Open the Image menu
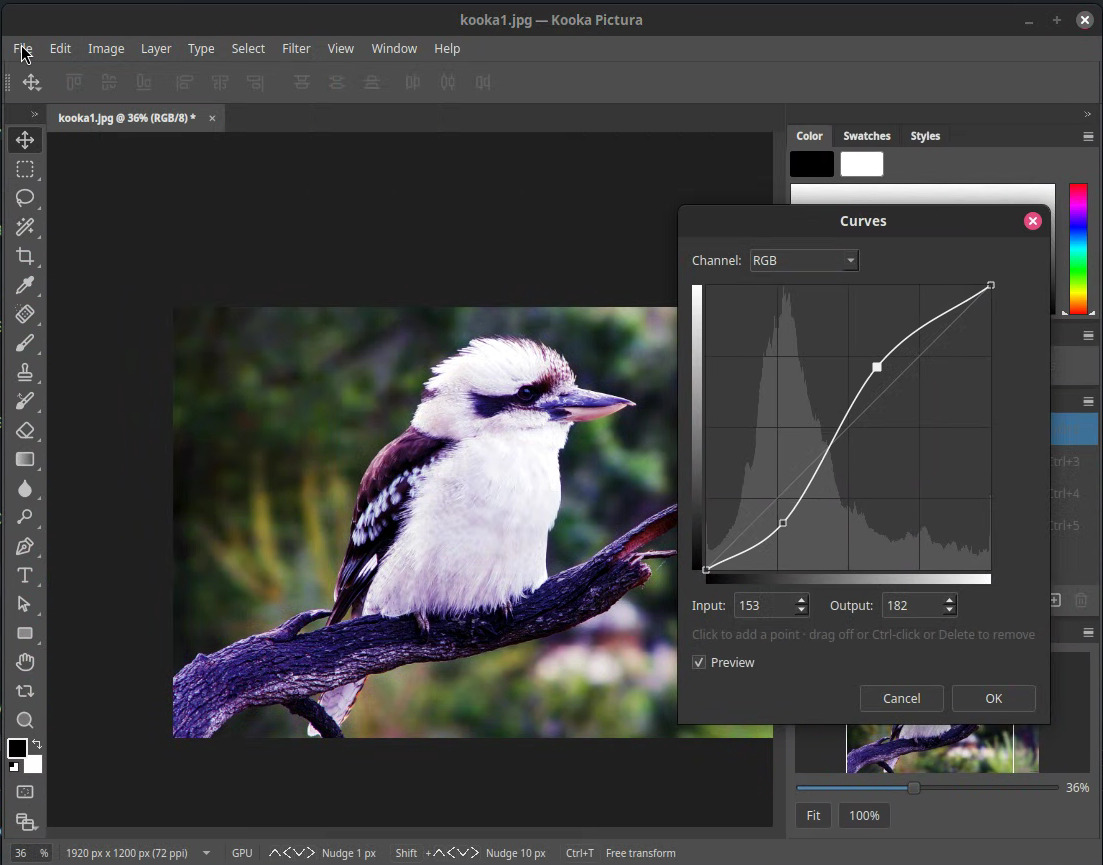 pos(106,49)
